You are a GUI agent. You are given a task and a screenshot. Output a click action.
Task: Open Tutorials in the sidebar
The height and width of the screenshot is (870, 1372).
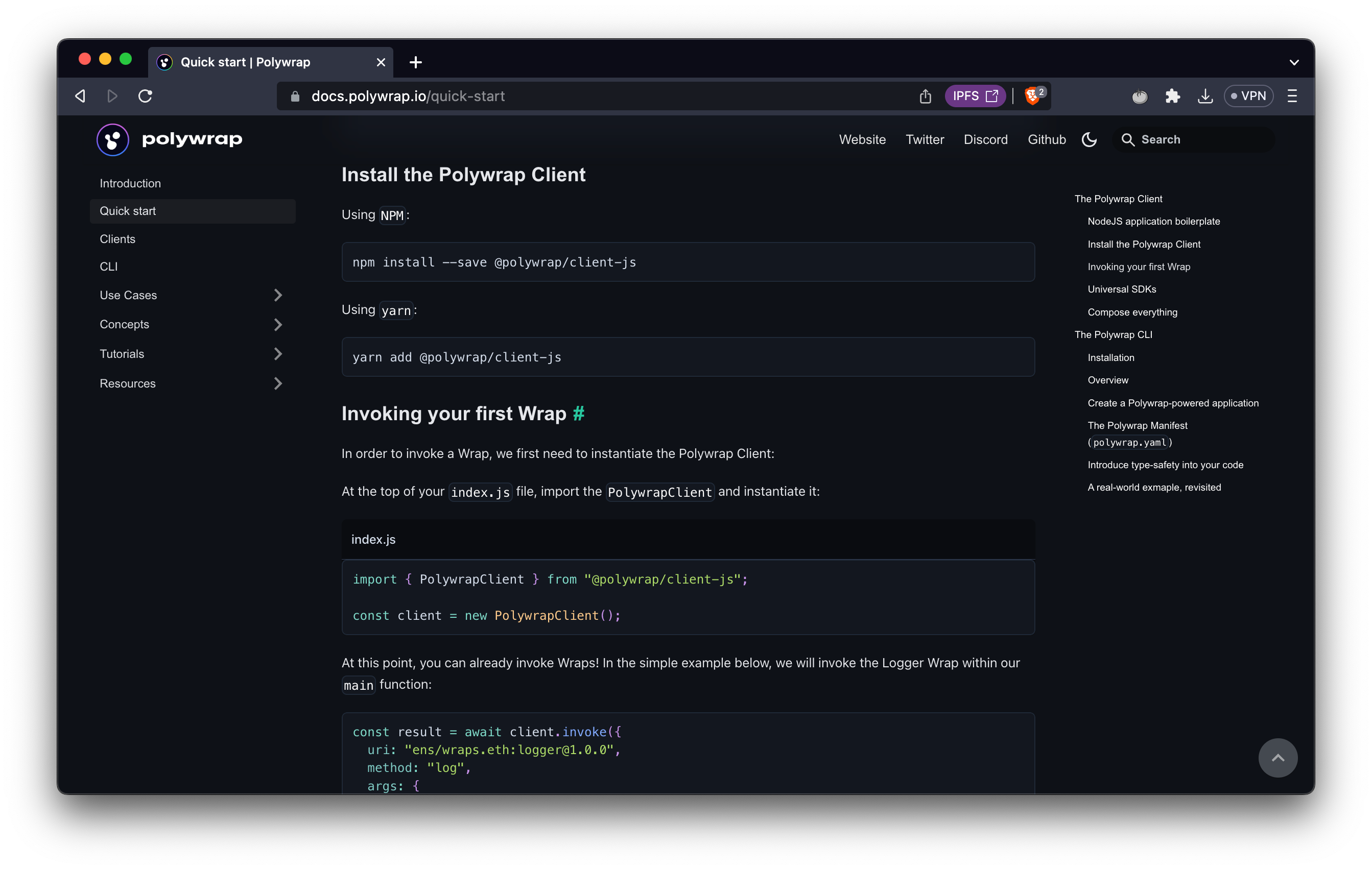tap(122, 354)
